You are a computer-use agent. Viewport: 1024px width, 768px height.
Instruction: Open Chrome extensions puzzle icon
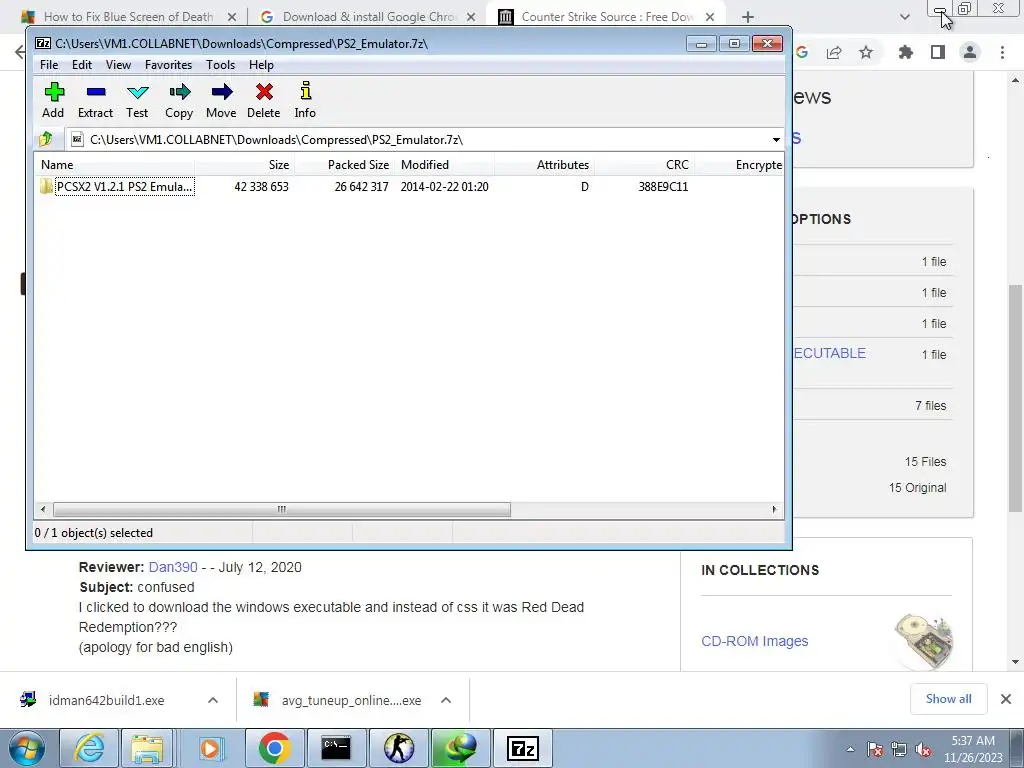[906, 53]
